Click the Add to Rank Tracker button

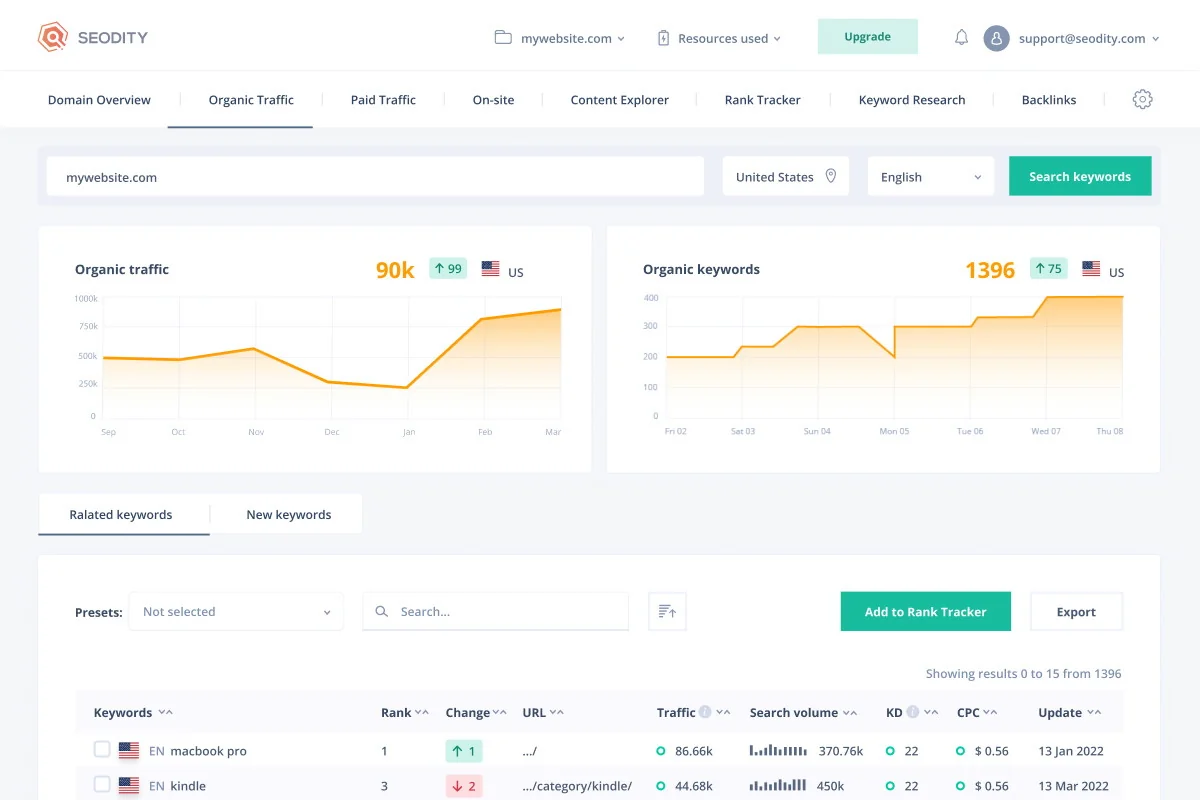point(925,612)
